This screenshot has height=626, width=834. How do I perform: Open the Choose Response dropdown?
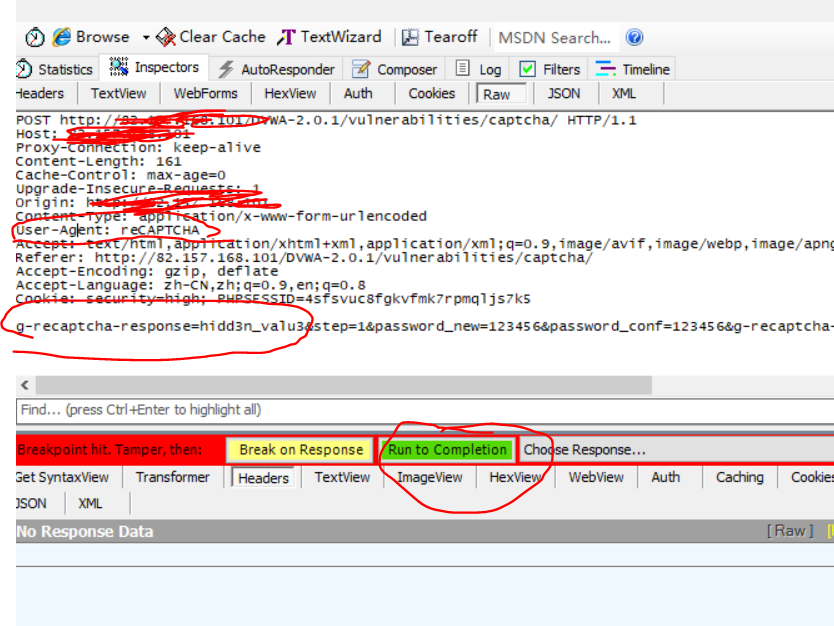click(x=676, y=450)
